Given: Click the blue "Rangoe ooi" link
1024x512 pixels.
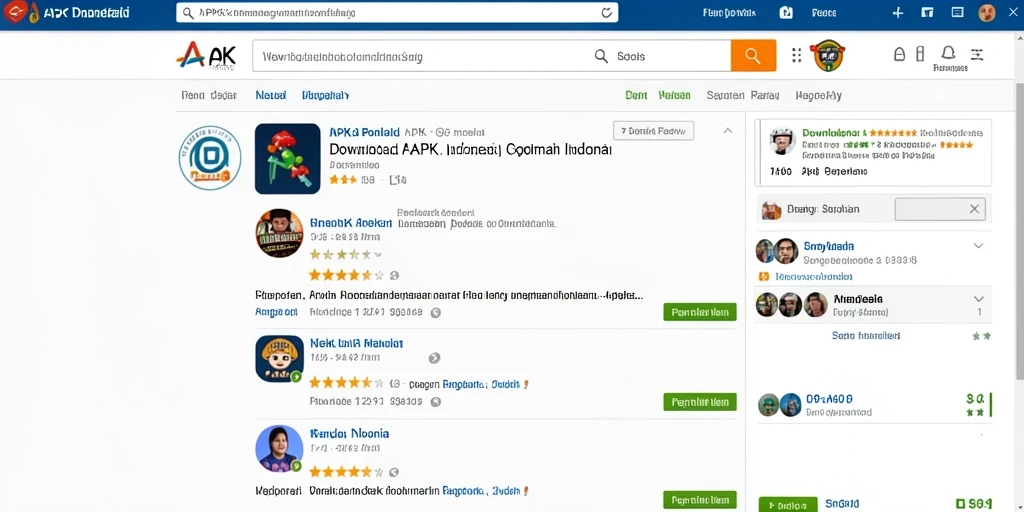Looking at the screenshot, I should coord(276,312).
